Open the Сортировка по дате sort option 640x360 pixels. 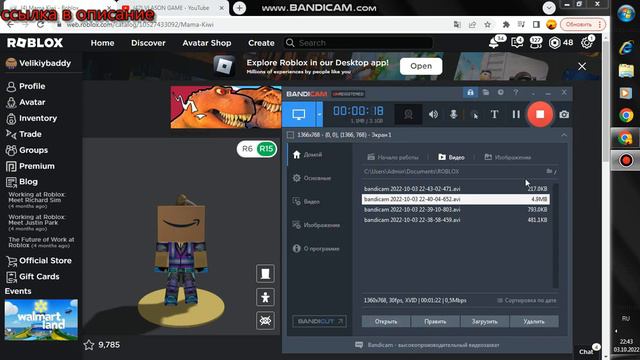527,300
